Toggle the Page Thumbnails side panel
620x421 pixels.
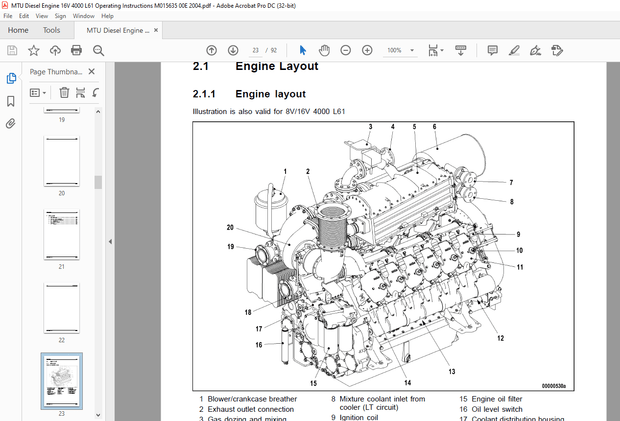(x=11, y=78)
